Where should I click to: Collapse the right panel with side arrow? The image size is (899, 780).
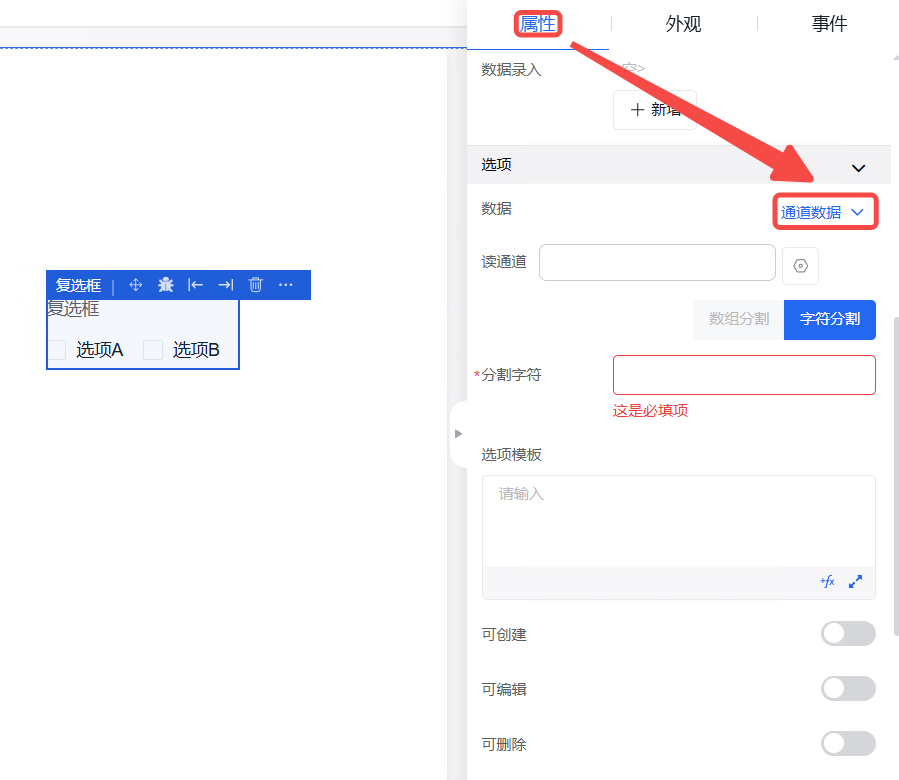(x=458, y=434)
